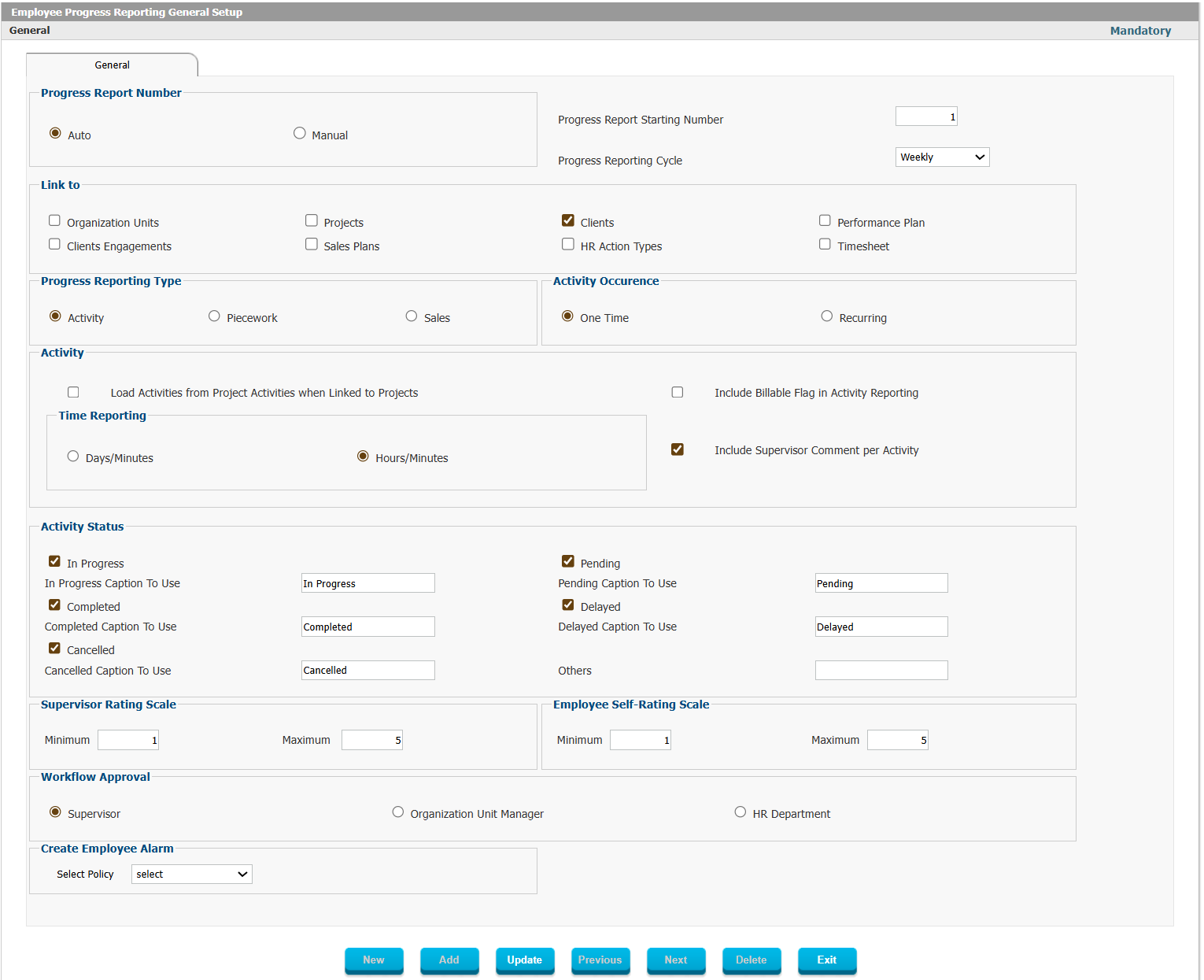Select One Time activity occurrence
Viewport: 1204px width, 980px height.
[567, 316]
